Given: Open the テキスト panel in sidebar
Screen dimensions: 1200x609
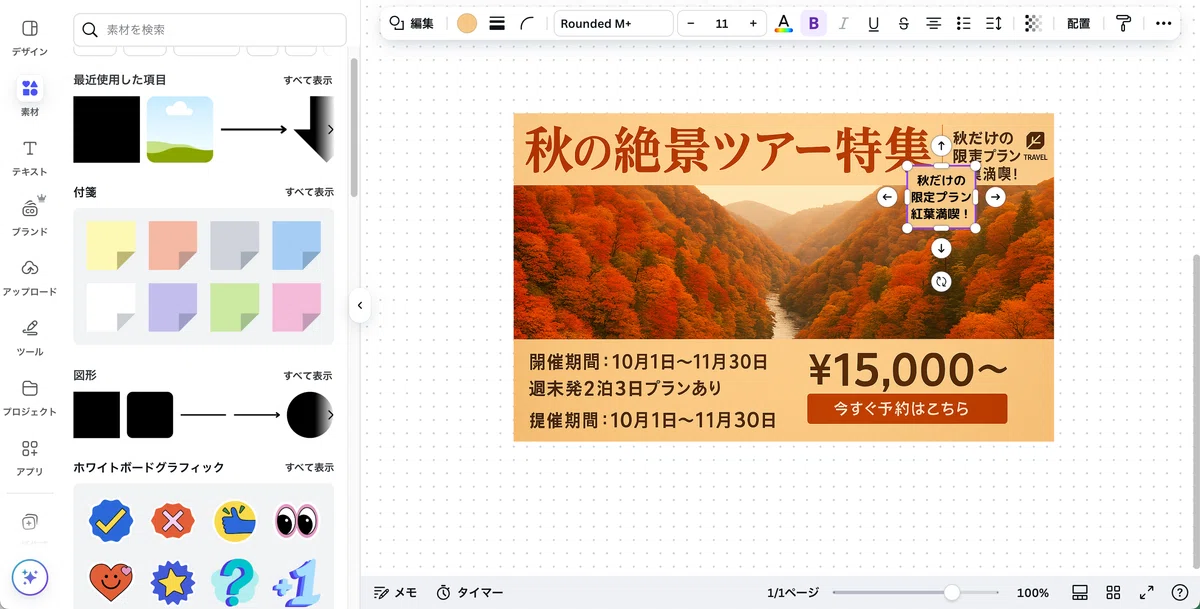Looking at the screenshot, I should (x=29, y=158).
